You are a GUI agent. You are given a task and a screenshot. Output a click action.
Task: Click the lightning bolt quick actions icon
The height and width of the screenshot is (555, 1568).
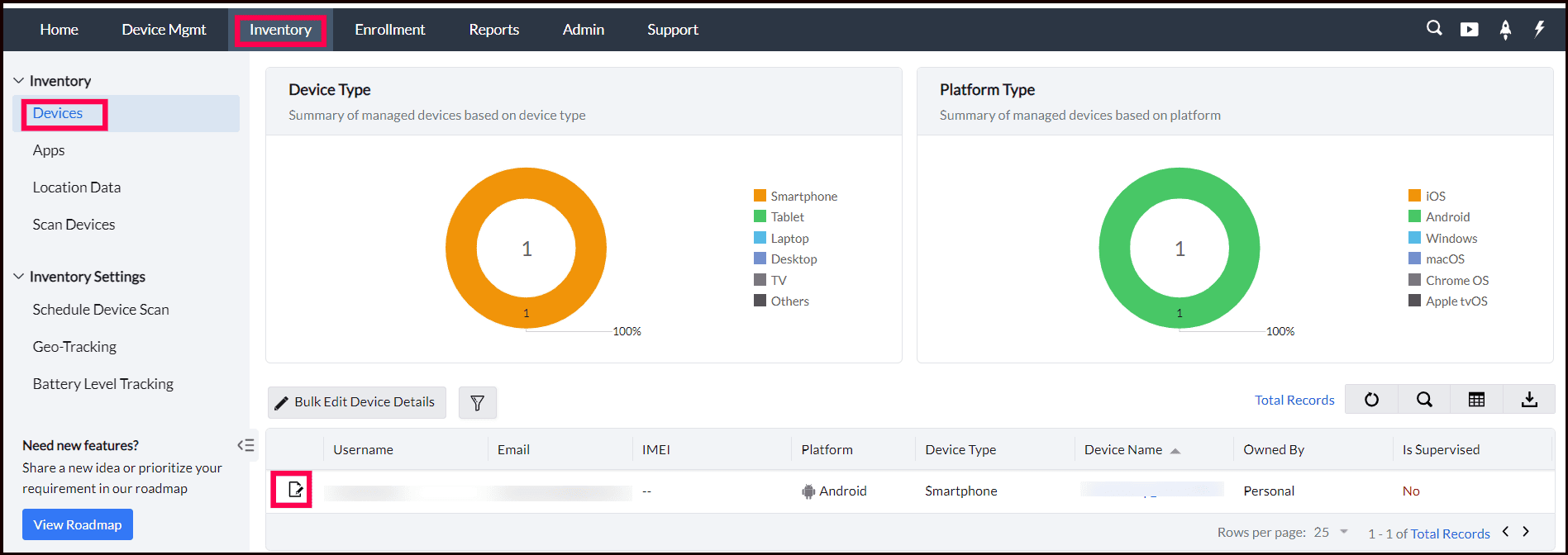(1539, 30)
